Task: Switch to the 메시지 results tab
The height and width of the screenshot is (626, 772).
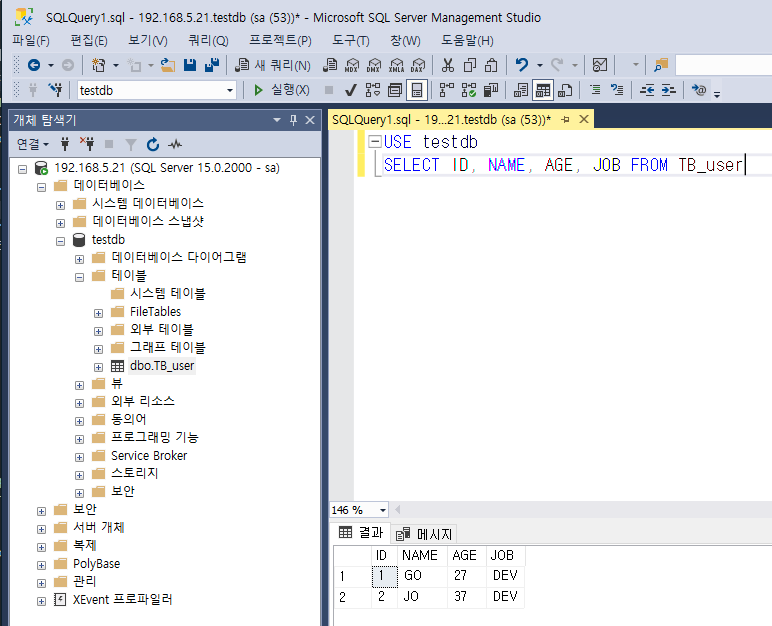Action: (424, 533)
